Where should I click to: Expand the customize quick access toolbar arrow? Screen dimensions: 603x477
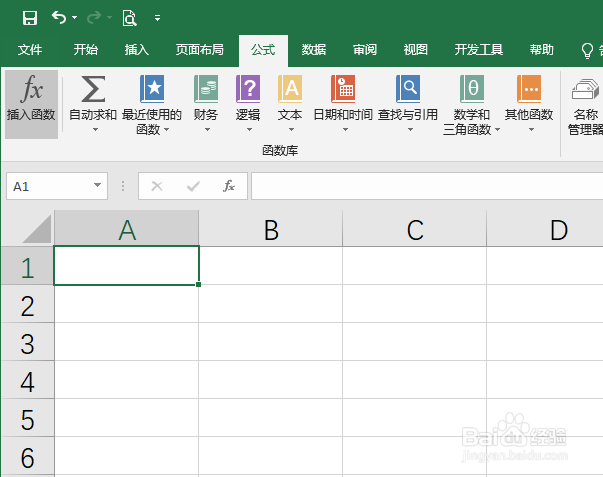(157, 18)
